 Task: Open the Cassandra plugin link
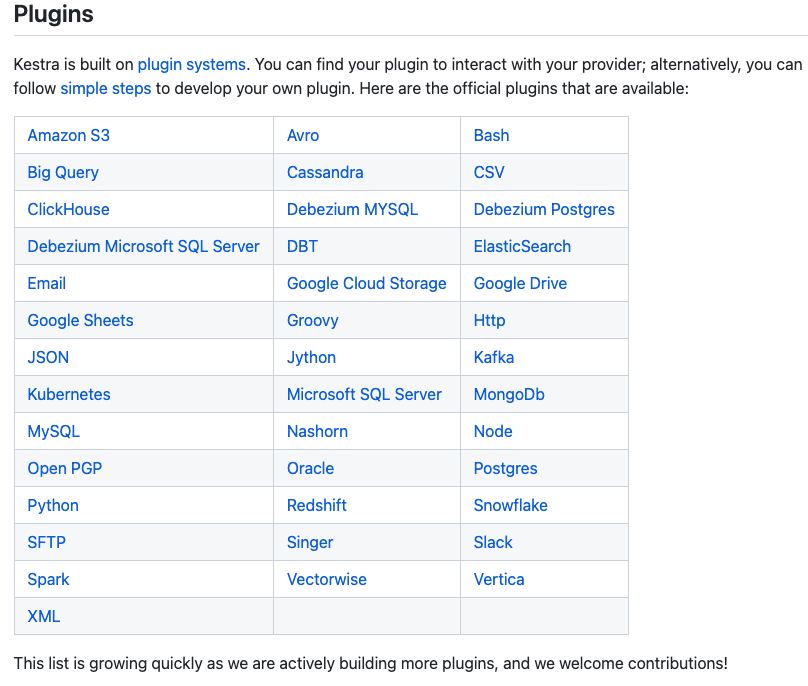pyautogui.click(x=325, y=173)
